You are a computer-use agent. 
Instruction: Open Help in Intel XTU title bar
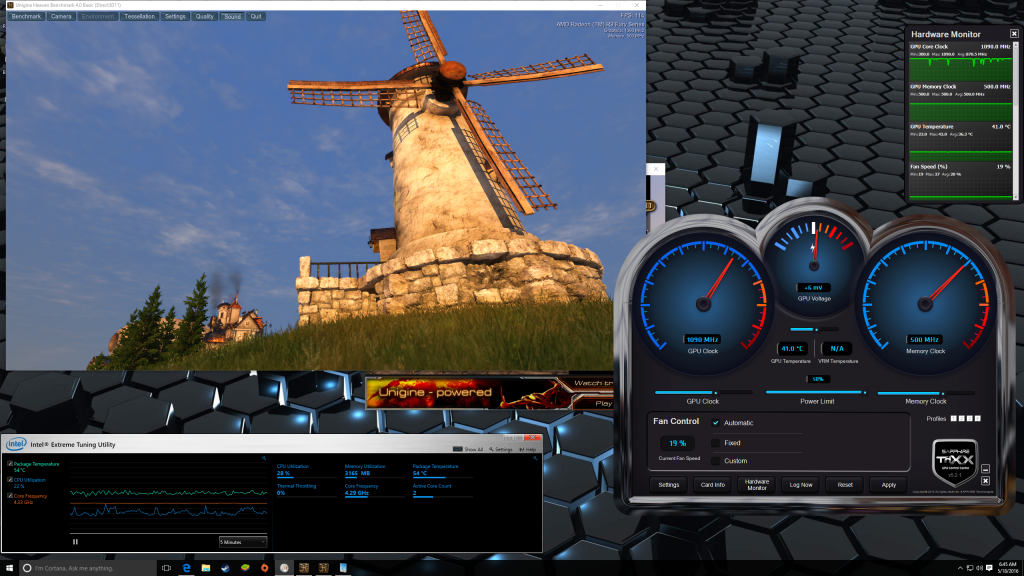click(528, 449)
